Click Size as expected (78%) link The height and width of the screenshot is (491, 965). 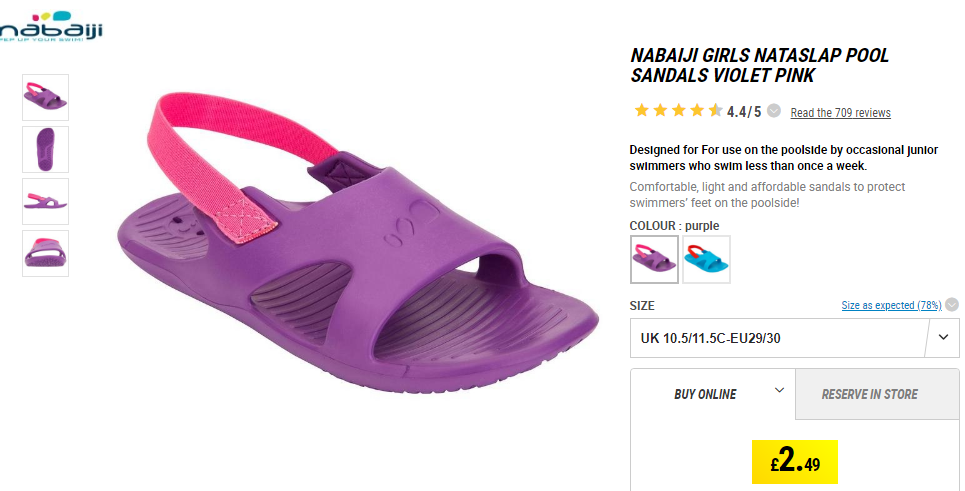[x=891, y=305]
